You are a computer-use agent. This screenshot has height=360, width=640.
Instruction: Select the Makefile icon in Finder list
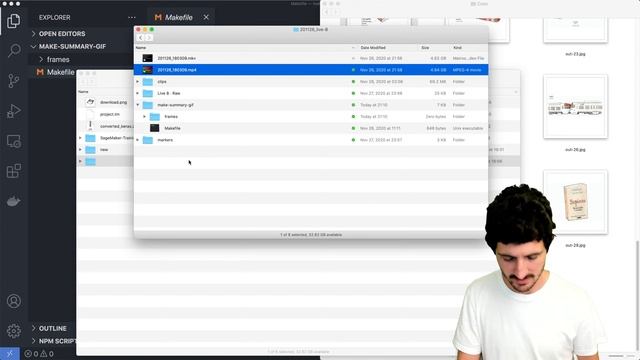(x=154, y=128)
